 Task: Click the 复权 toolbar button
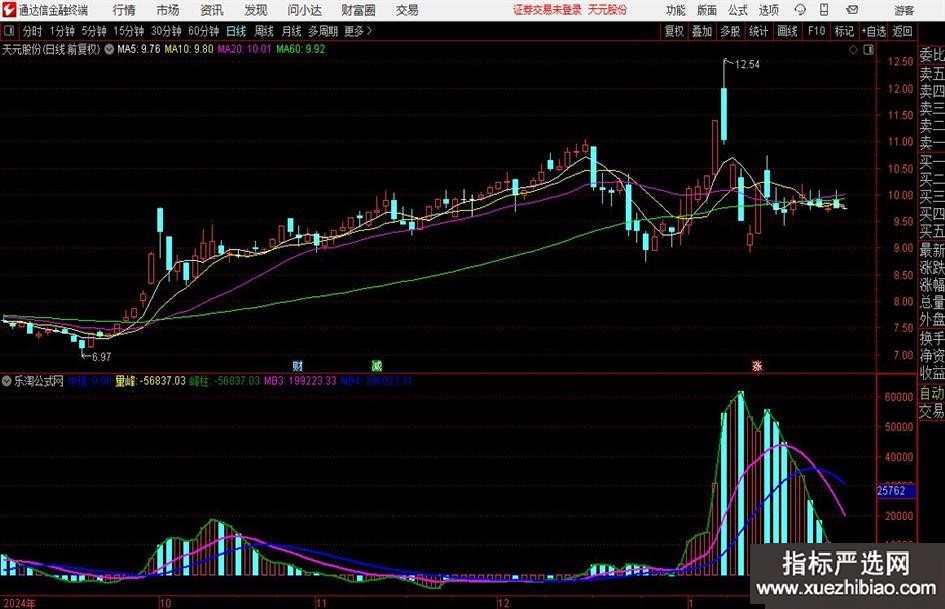pos(674,31)
